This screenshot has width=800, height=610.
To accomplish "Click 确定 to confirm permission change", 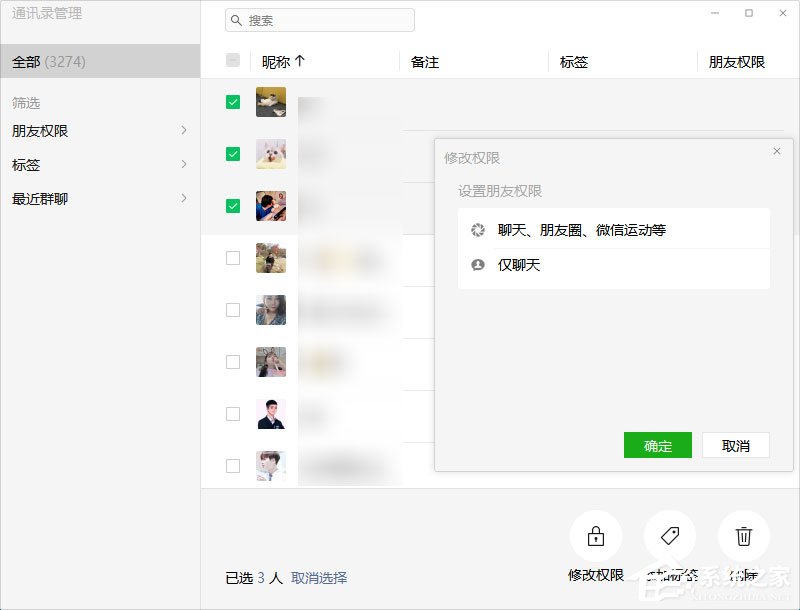I will [657, 445].
